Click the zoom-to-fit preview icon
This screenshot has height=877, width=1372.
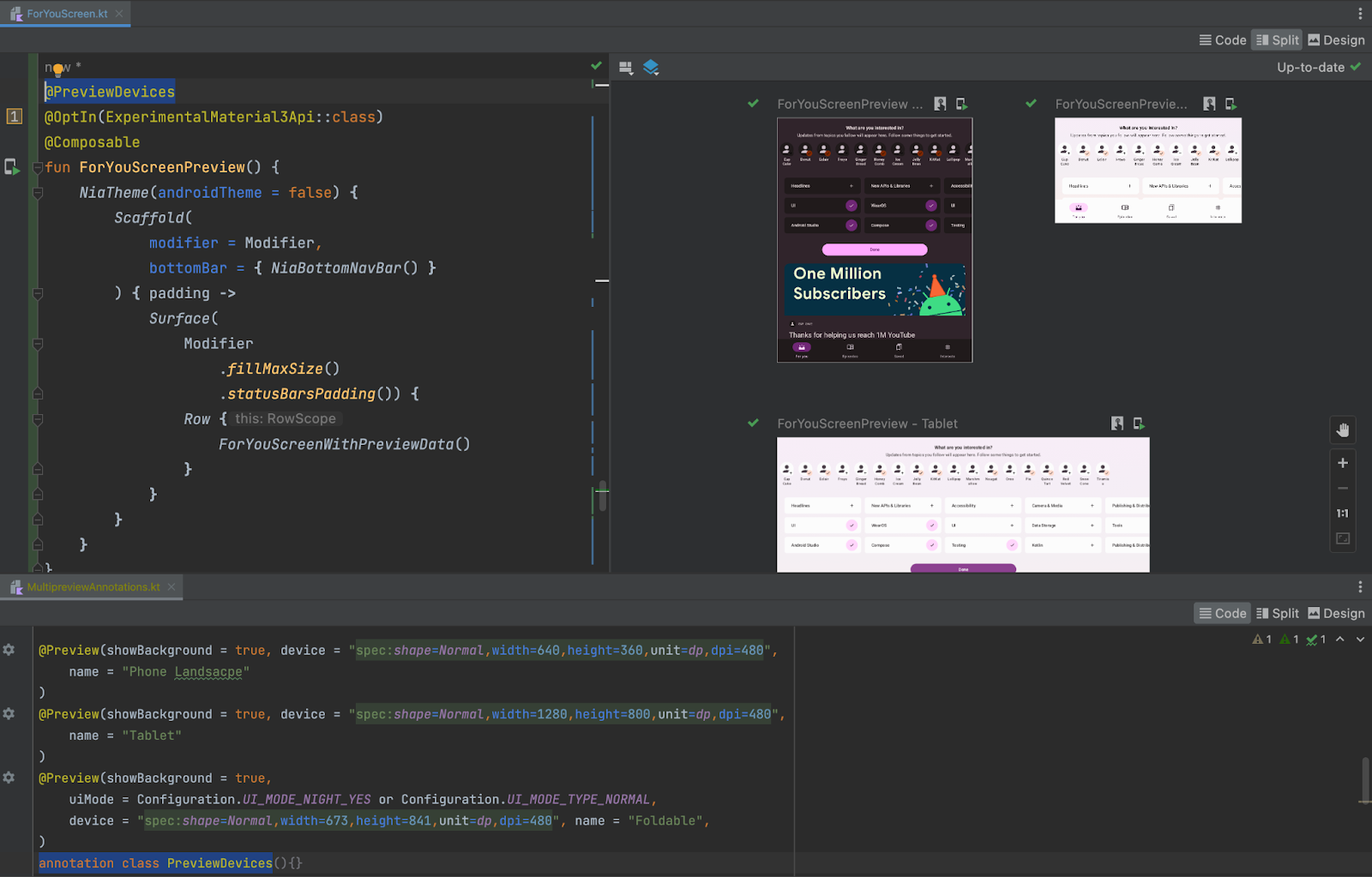pos(1342,538)
